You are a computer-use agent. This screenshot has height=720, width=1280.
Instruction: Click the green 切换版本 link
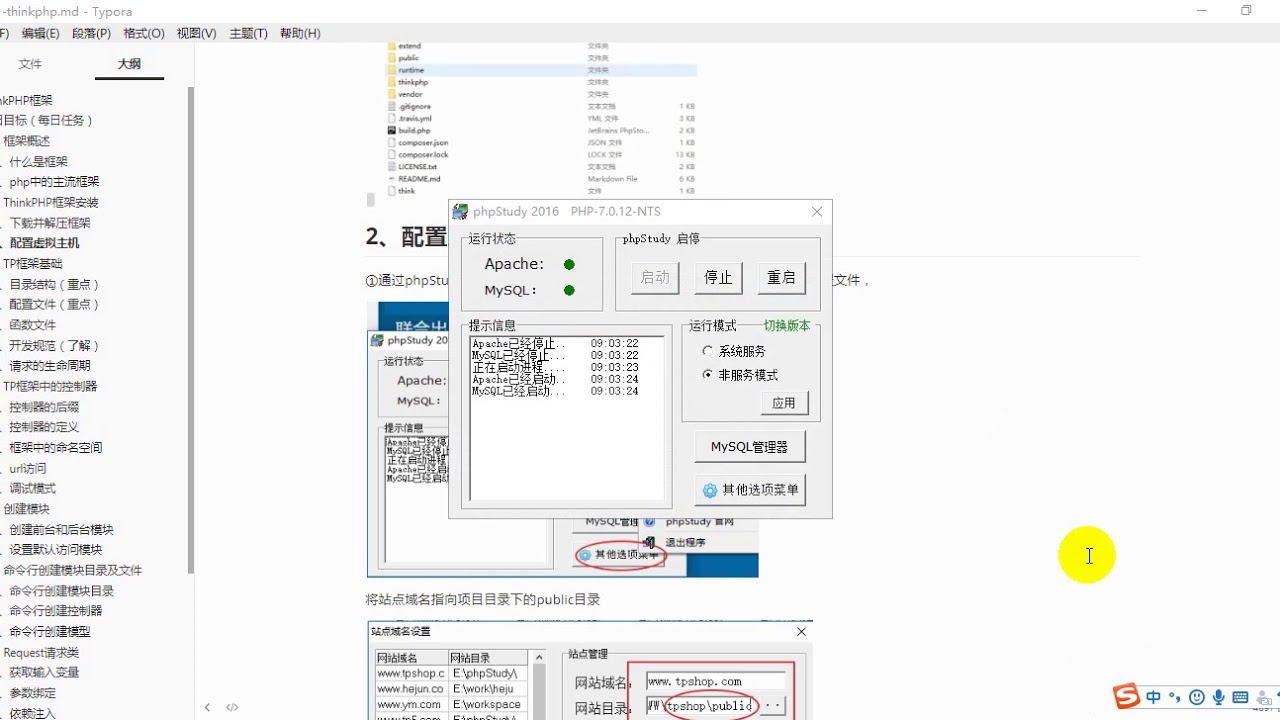pos(787,326)
